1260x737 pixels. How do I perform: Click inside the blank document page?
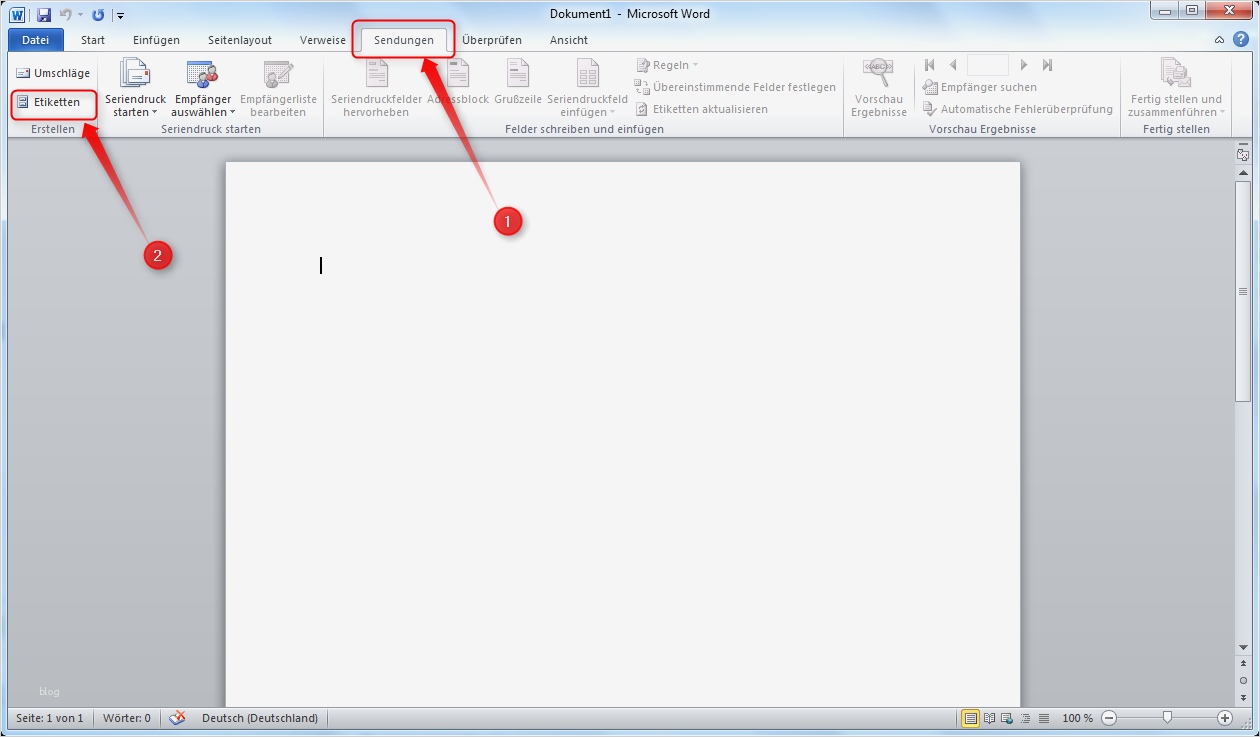point(622,434)
